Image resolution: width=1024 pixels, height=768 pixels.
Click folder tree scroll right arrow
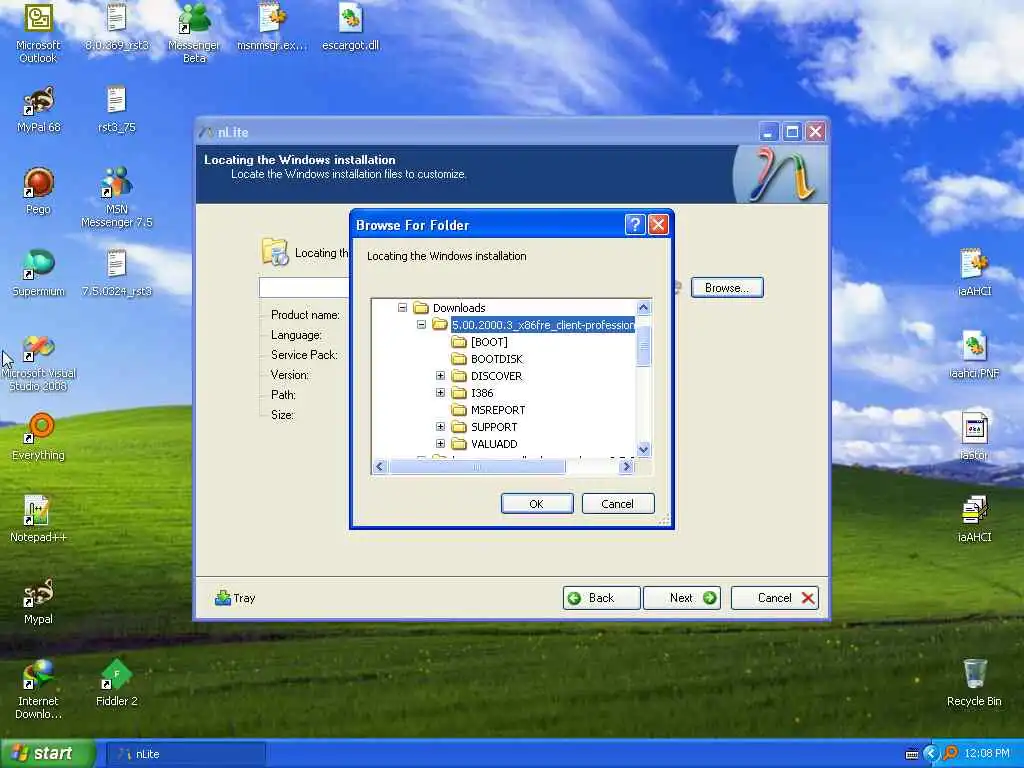(627, 466)
